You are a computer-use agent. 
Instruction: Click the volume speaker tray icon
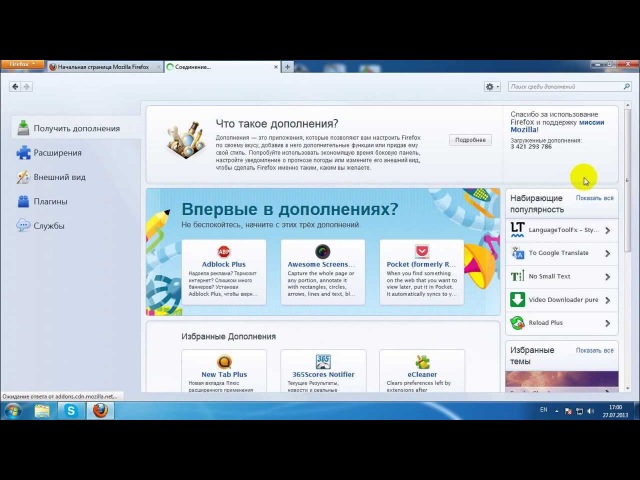pos(590,411)
